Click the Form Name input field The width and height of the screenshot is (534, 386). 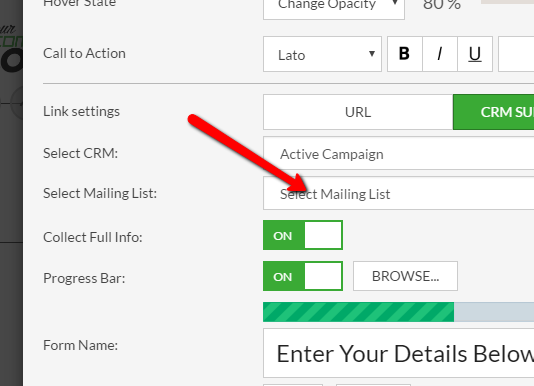pyautogui.click(x=398, y=353)
